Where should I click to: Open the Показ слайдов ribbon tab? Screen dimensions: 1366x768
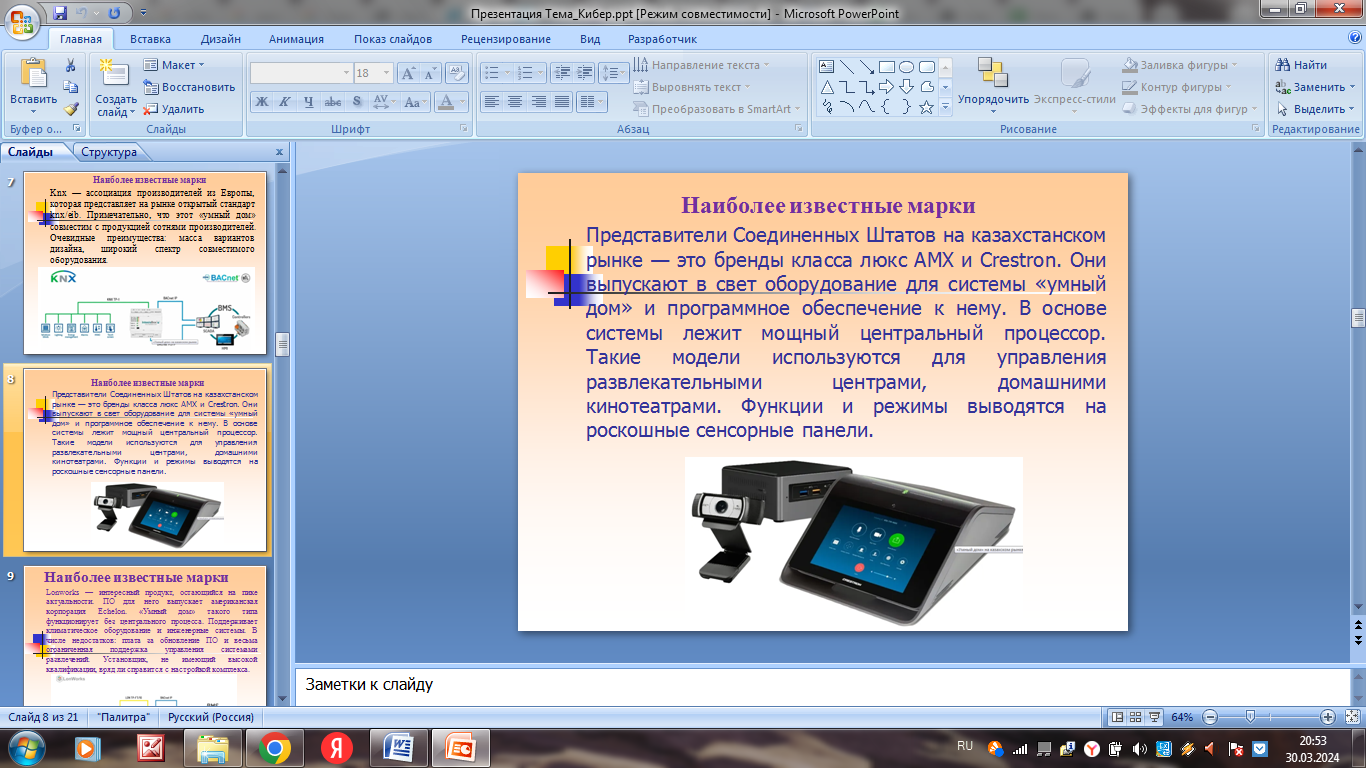coord(393,39)
